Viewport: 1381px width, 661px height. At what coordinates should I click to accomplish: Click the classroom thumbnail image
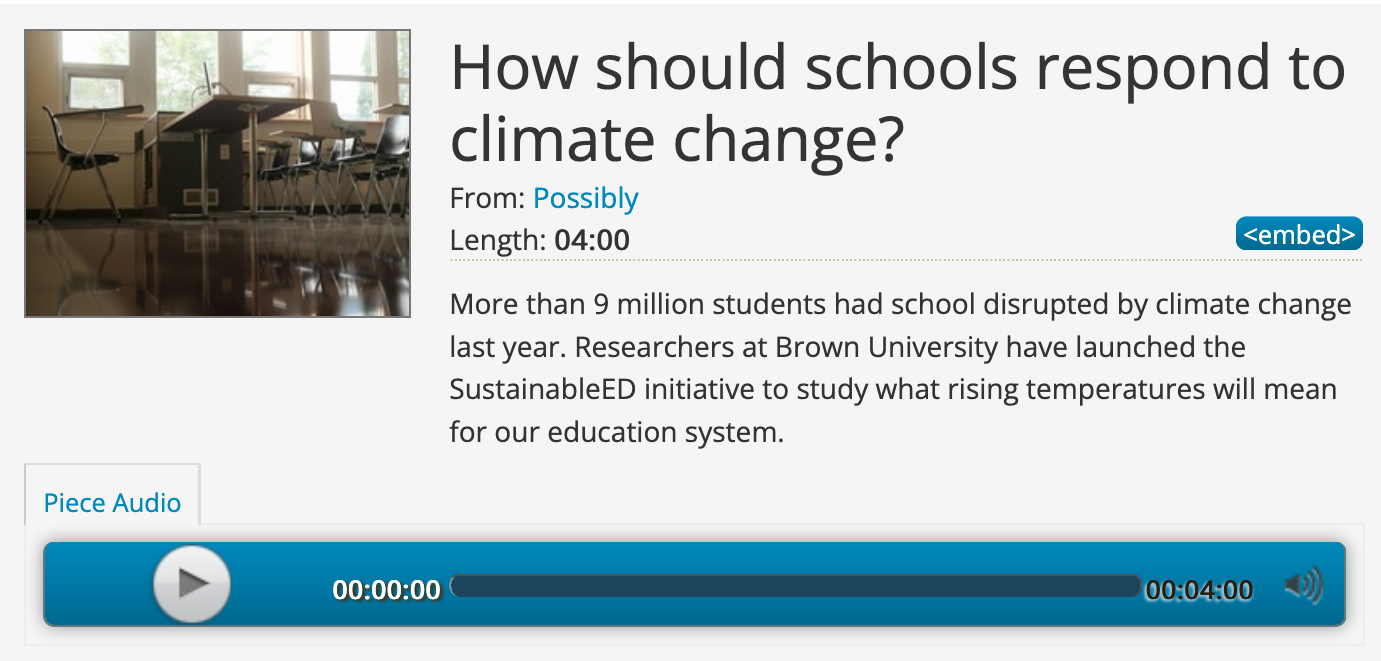[x=217, y=173]
